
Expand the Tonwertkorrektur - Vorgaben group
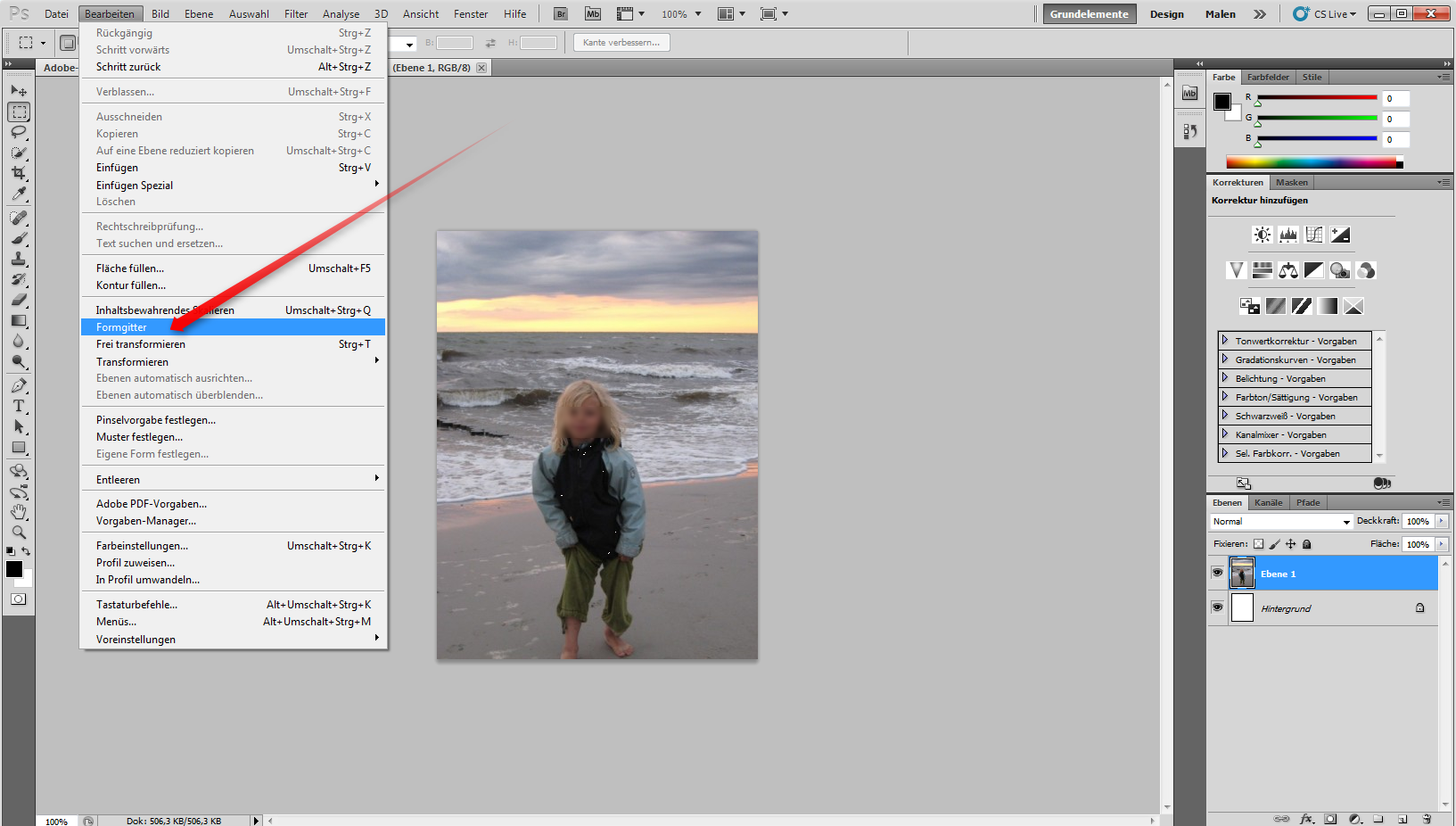coord(1226,340)
